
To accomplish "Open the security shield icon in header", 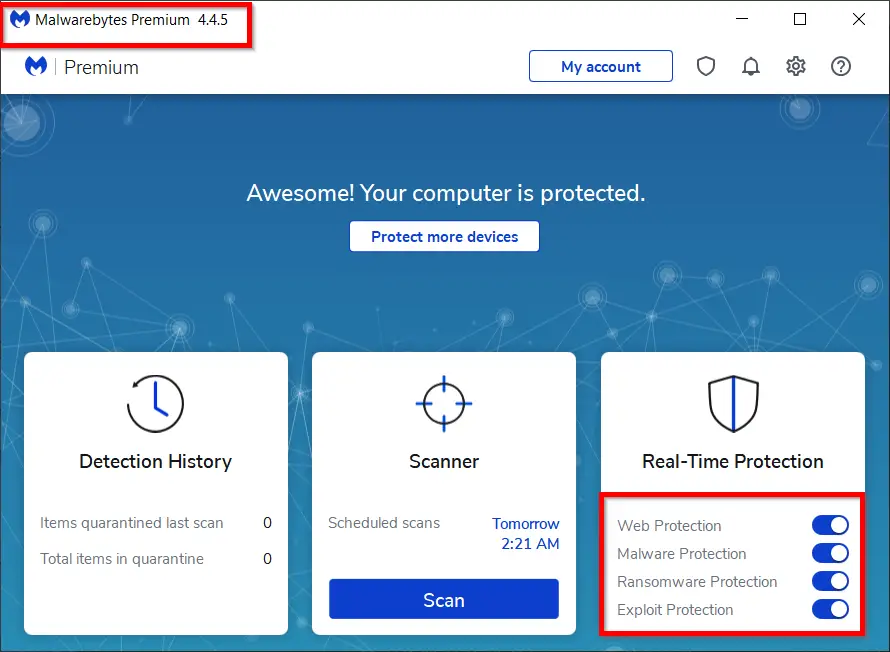I will (706, 66).
